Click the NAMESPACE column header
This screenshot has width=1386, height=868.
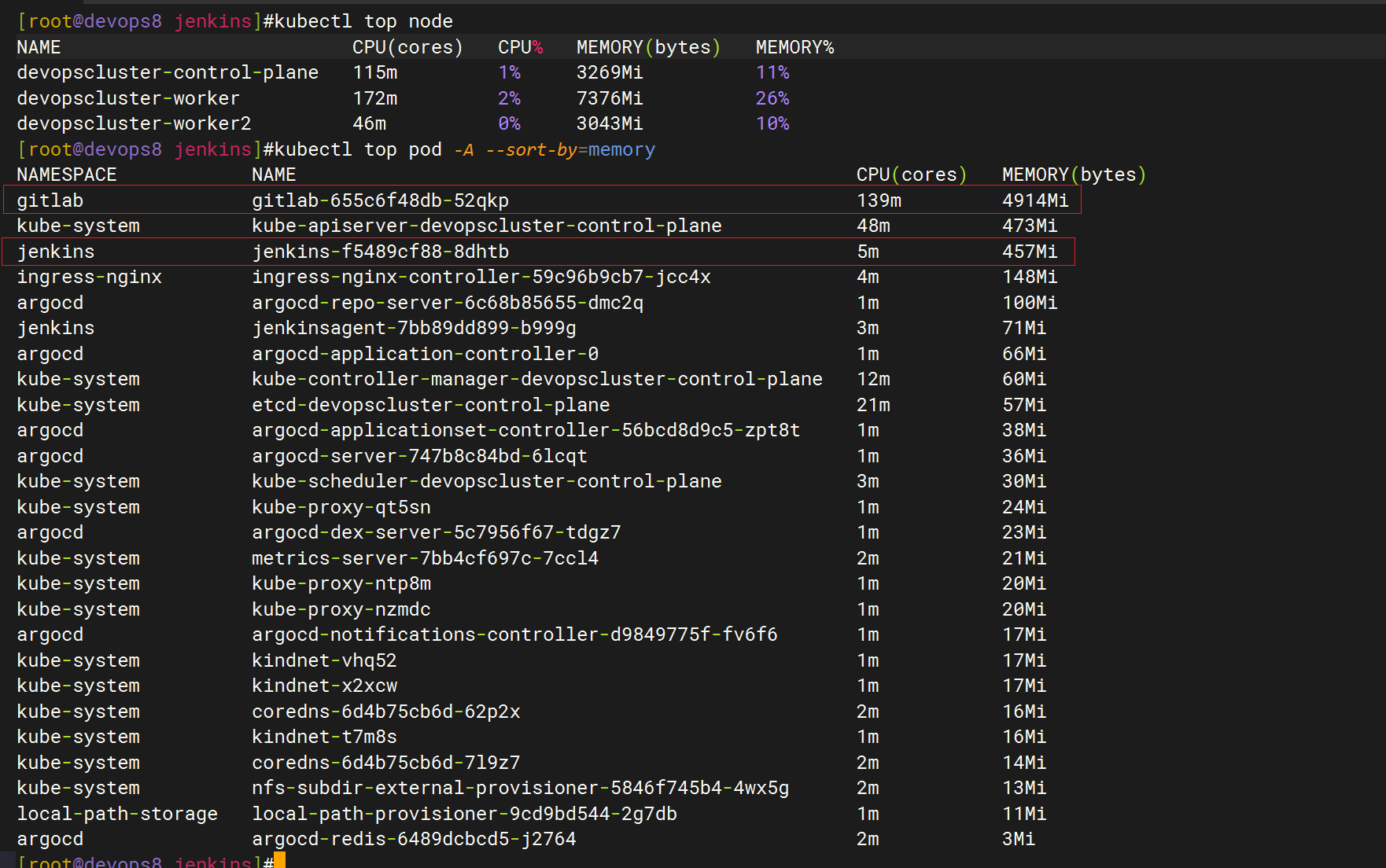[67, 175]
